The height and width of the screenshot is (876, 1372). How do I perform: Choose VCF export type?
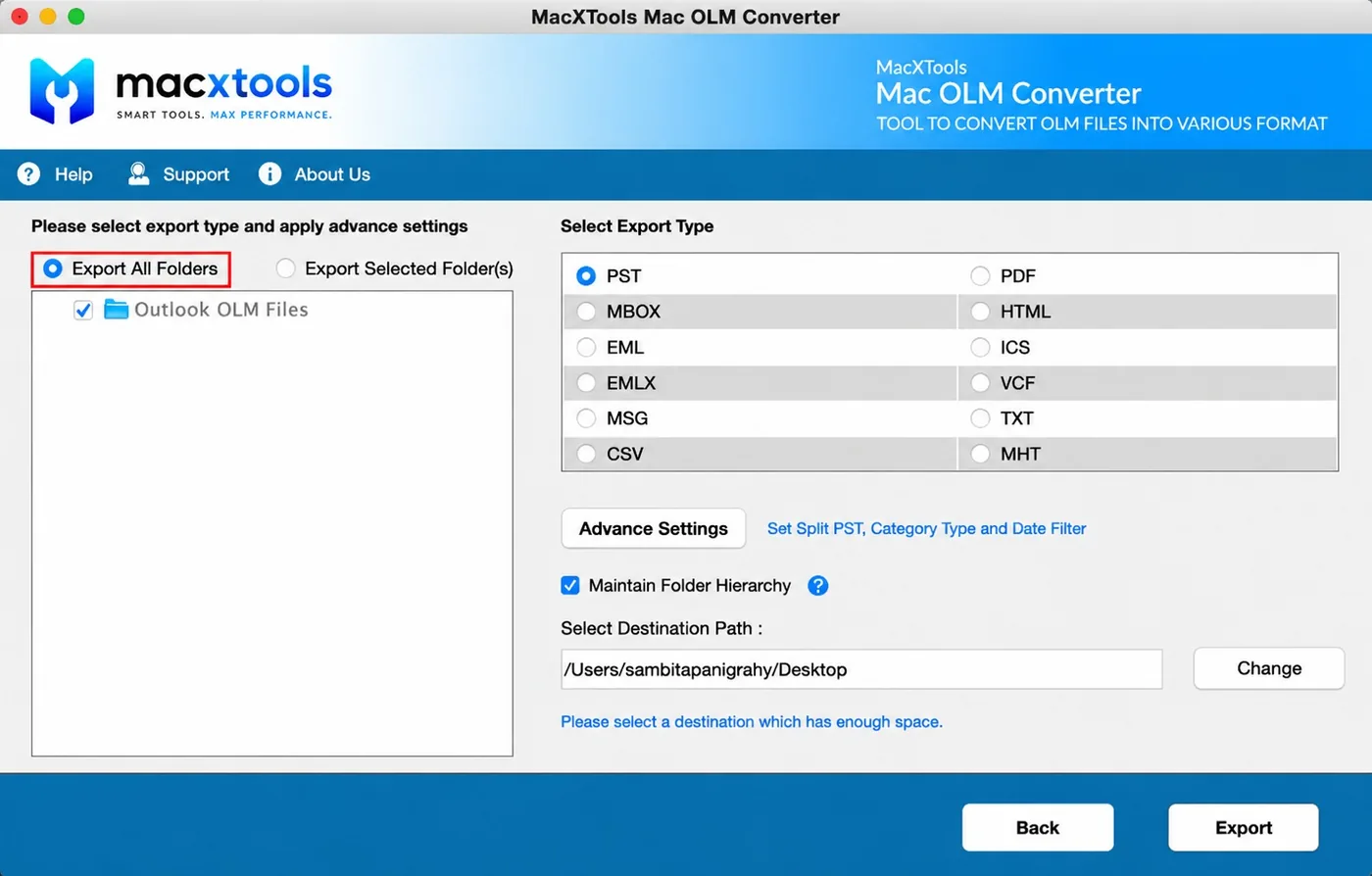980,383
